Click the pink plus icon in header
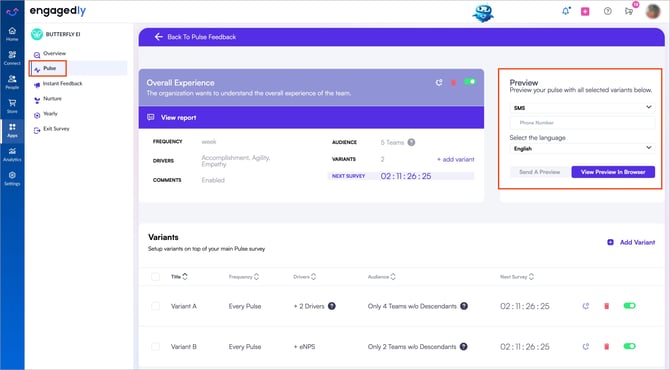This screenshot has width=670, height=370. 585,12
